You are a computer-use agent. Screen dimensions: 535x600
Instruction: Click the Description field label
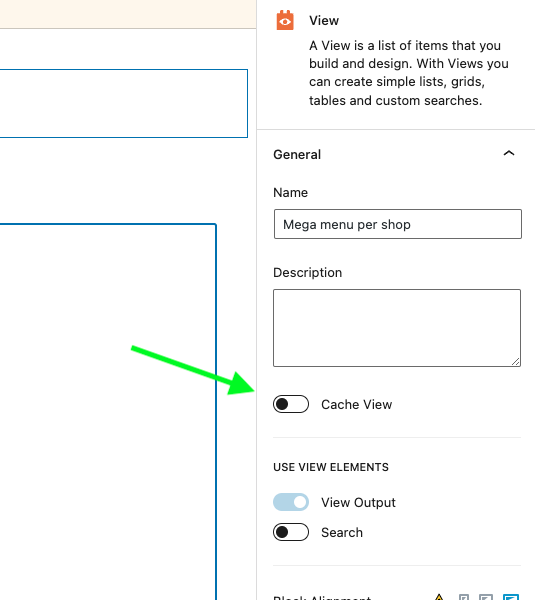click(x=308, y=272)
